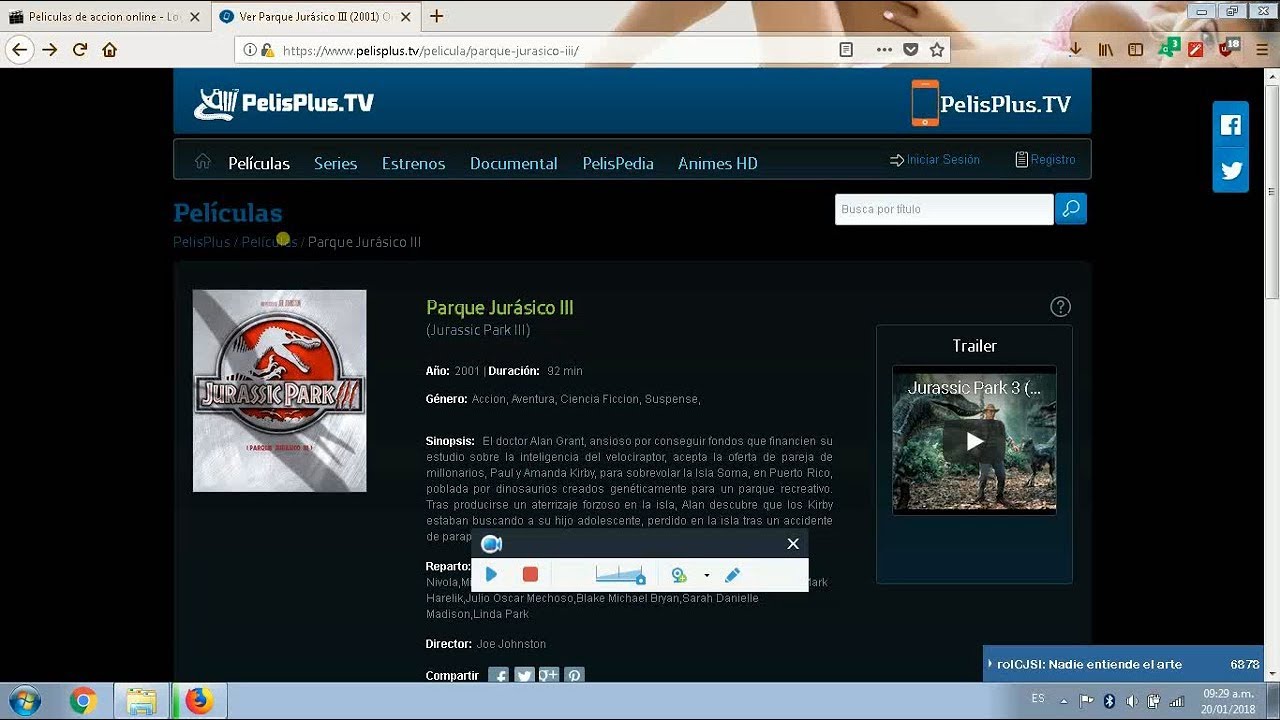Share on Google Plus under Compartir
Screen dimensions: 1280x720
(x=548, y=675)
